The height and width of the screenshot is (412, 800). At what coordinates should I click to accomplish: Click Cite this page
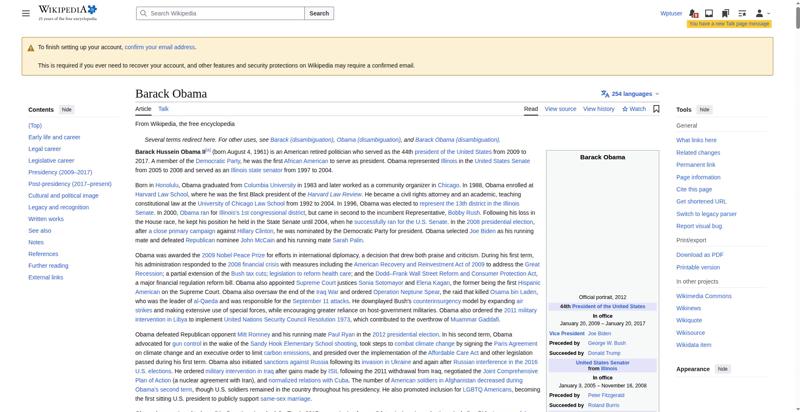[694, 189]
